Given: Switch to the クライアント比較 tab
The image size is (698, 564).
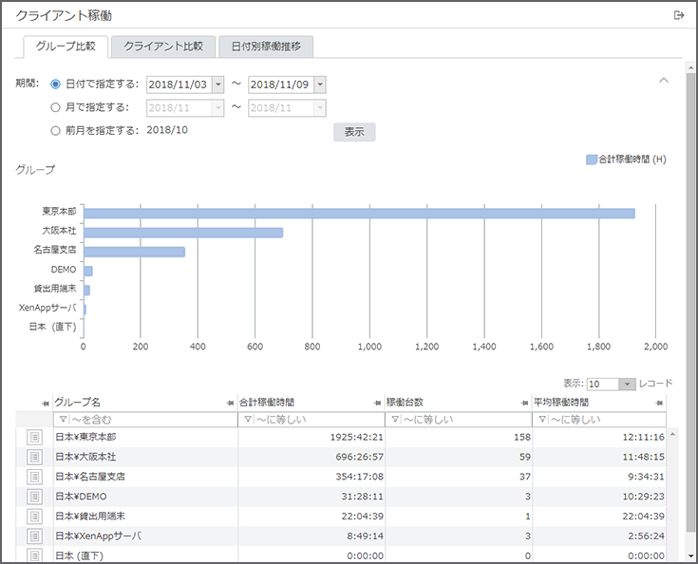Looking at the screenshot, I should (x=164, y=47).
